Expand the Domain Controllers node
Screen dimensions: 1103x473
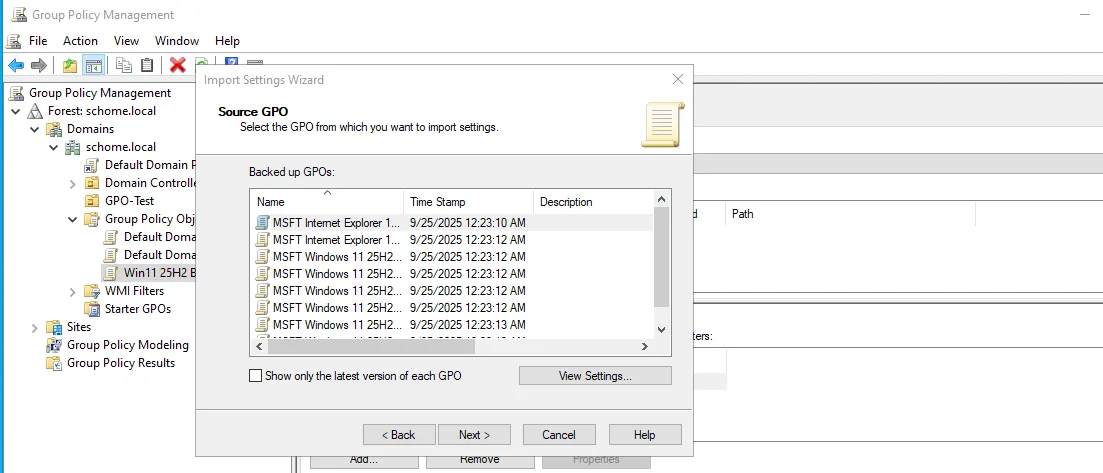click(x=72, y=183)
